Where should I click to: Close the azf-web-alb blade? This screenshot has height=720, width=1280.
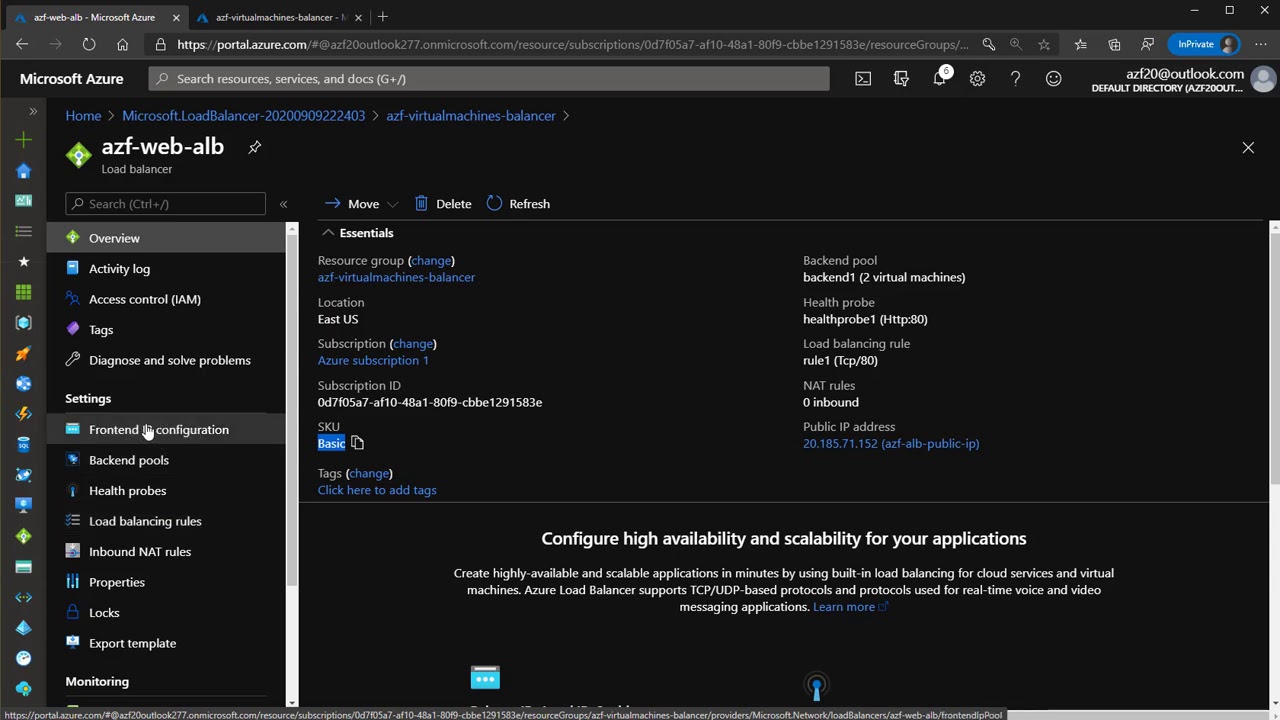pyautogui.click(x=1248, y=148)
